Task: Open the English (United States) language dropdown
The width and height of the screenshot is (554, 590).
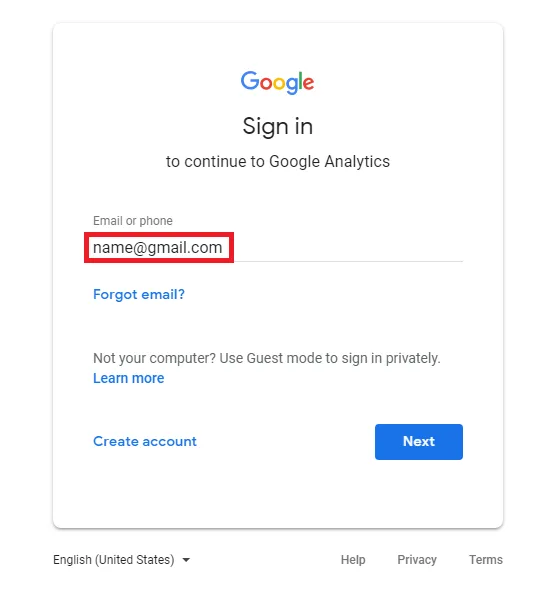Action: 122,560
